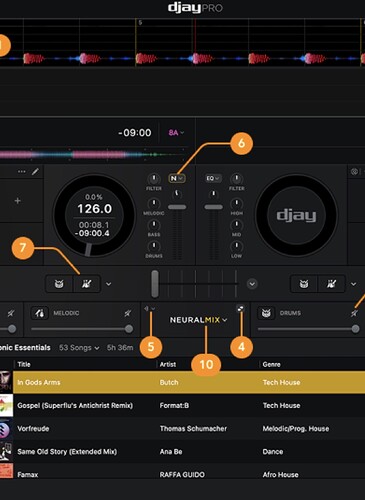Click artist Format:B

click(x=174, y=405)
